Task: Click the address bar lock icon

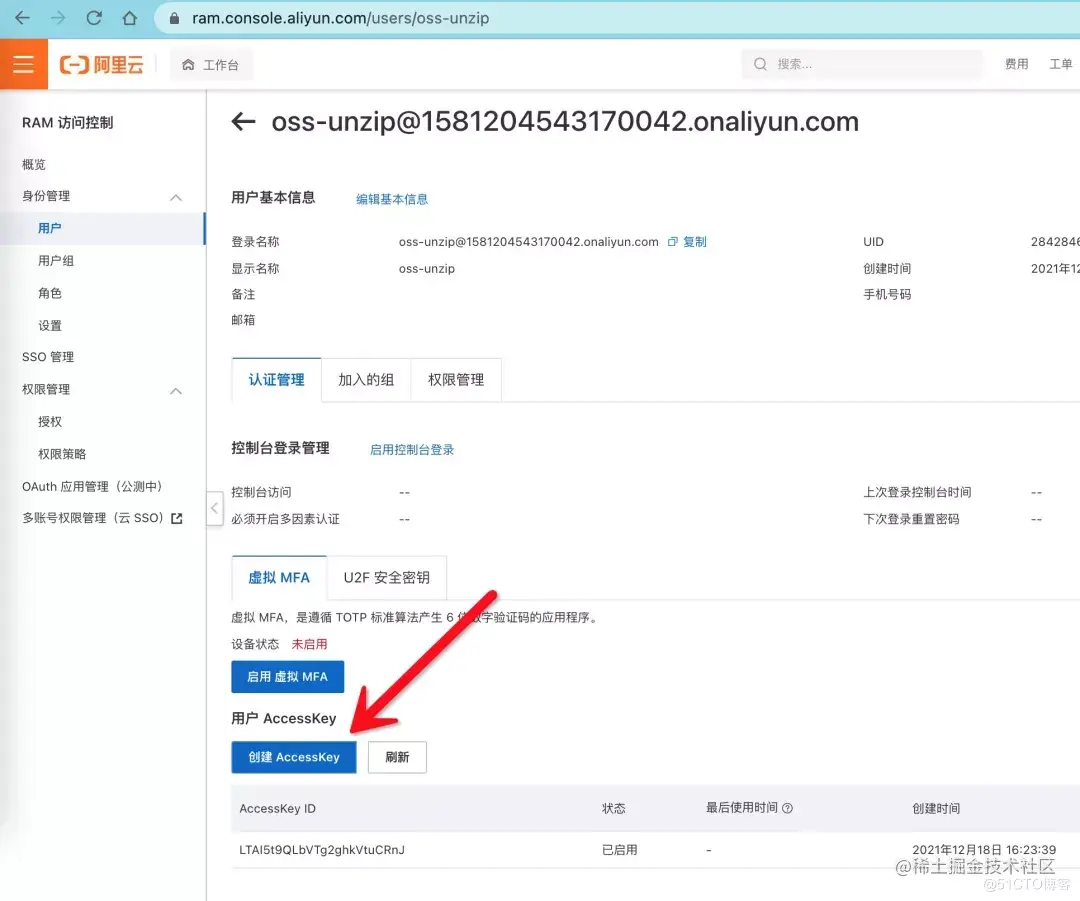Action: (174, 19)
